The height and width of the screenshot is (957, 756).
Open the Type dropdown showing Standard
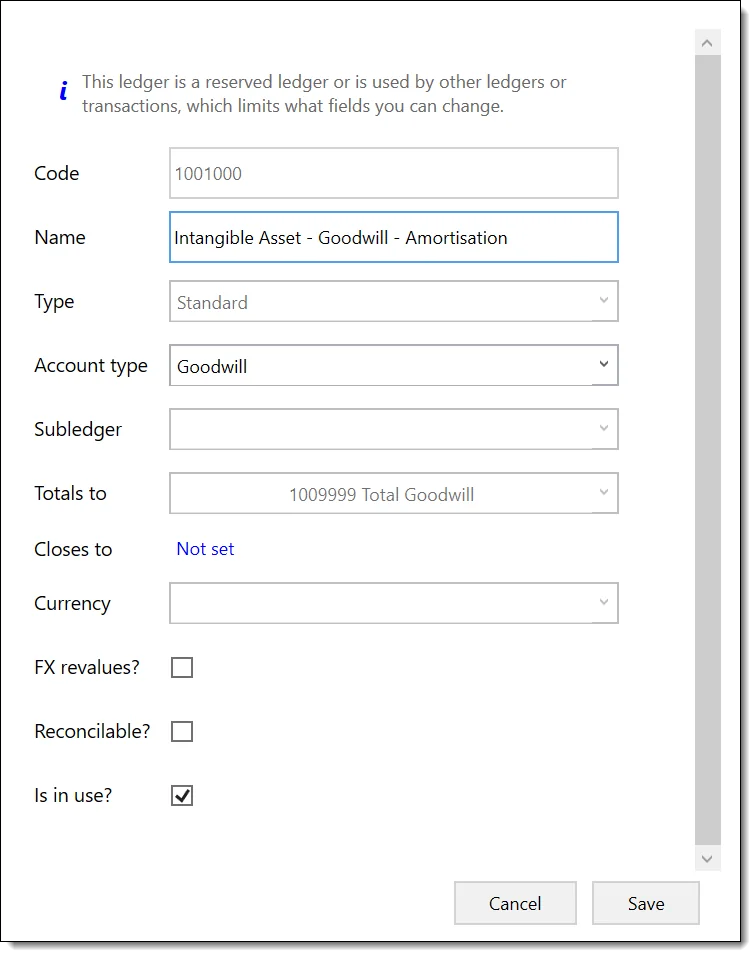click(x=394, y=301)
